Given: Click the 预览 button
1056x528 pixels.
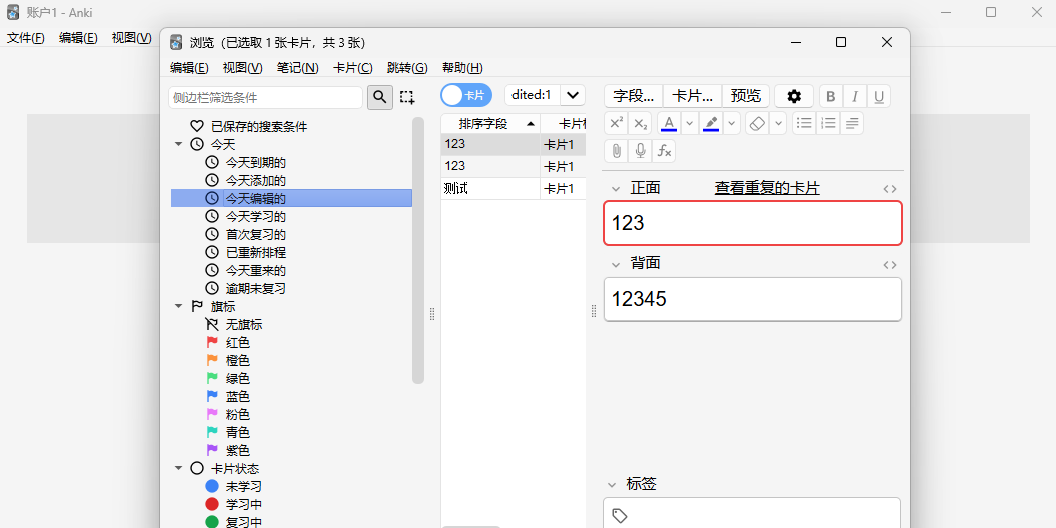Looking at the screenshot, I should [x=746, y=96].
